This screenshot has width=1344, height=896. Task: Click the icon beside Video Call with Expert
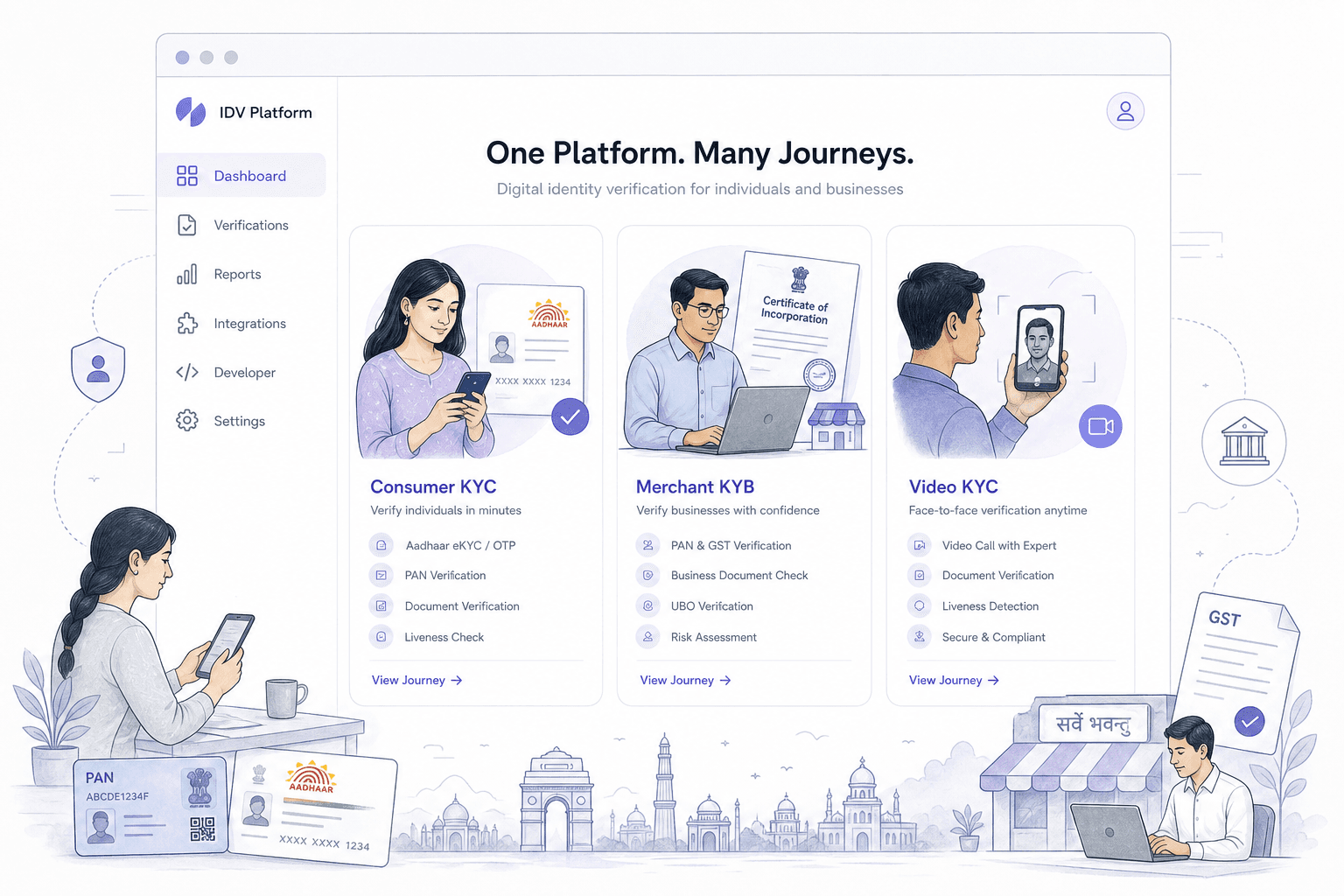point(920,545)
